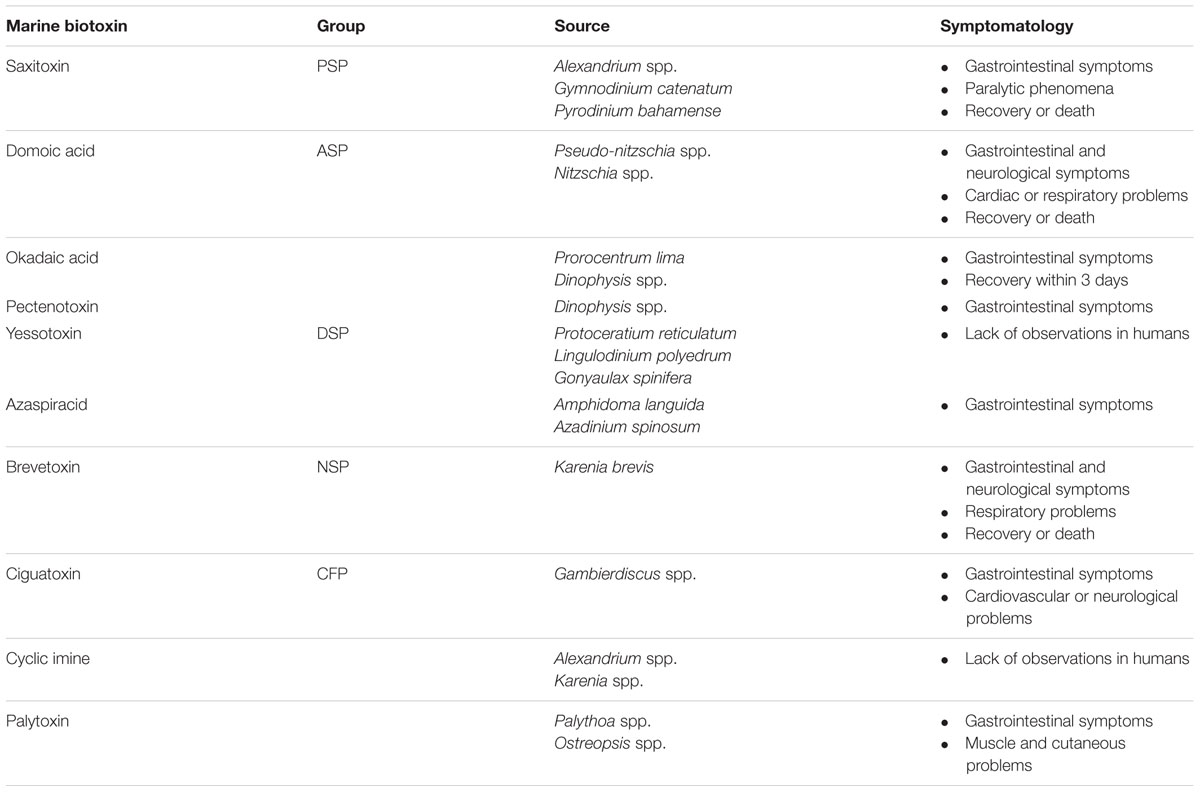Select Pyrodinium bahamense source text
This screenshot has height=792, width=1200.
638,111
